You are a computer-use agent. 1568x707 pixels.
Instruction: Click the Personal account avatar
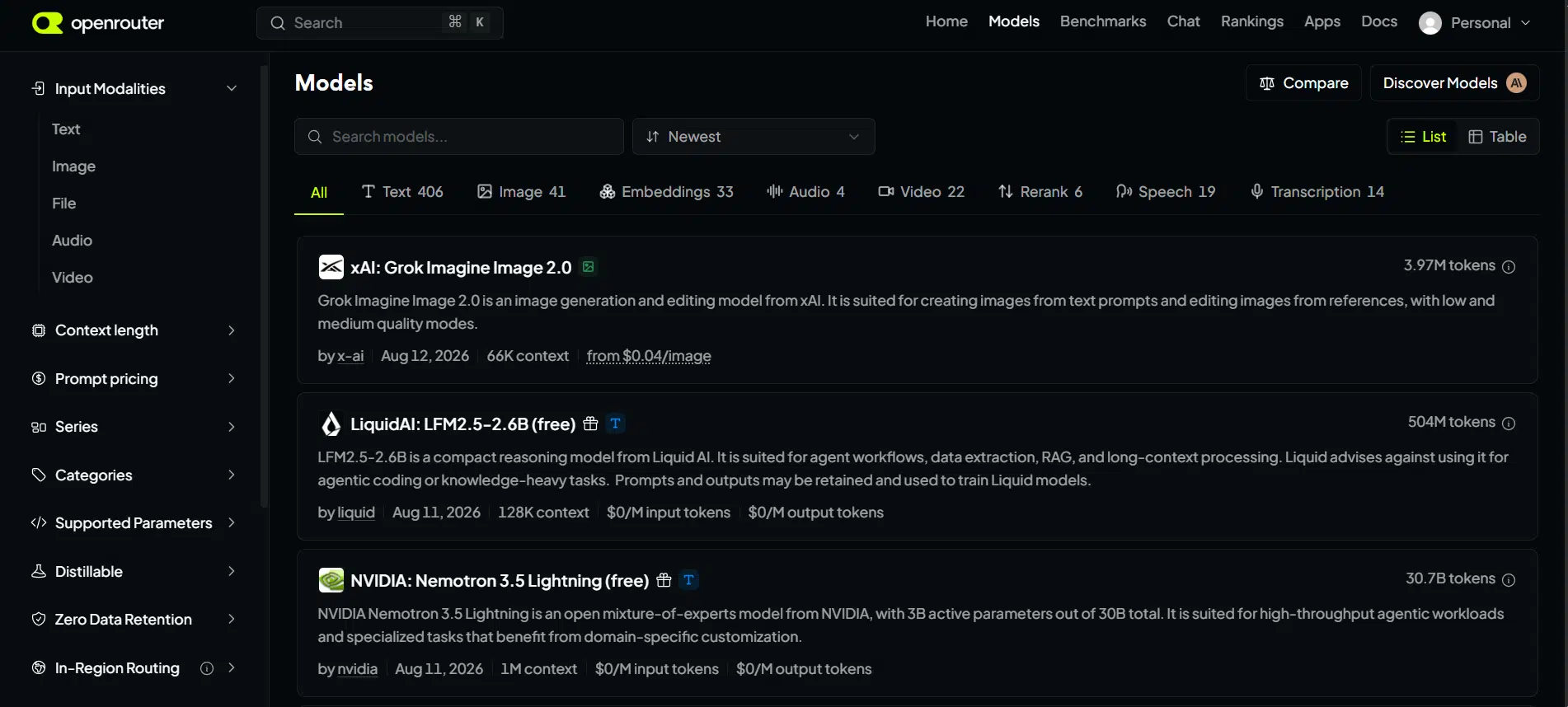pos(1430,23)
